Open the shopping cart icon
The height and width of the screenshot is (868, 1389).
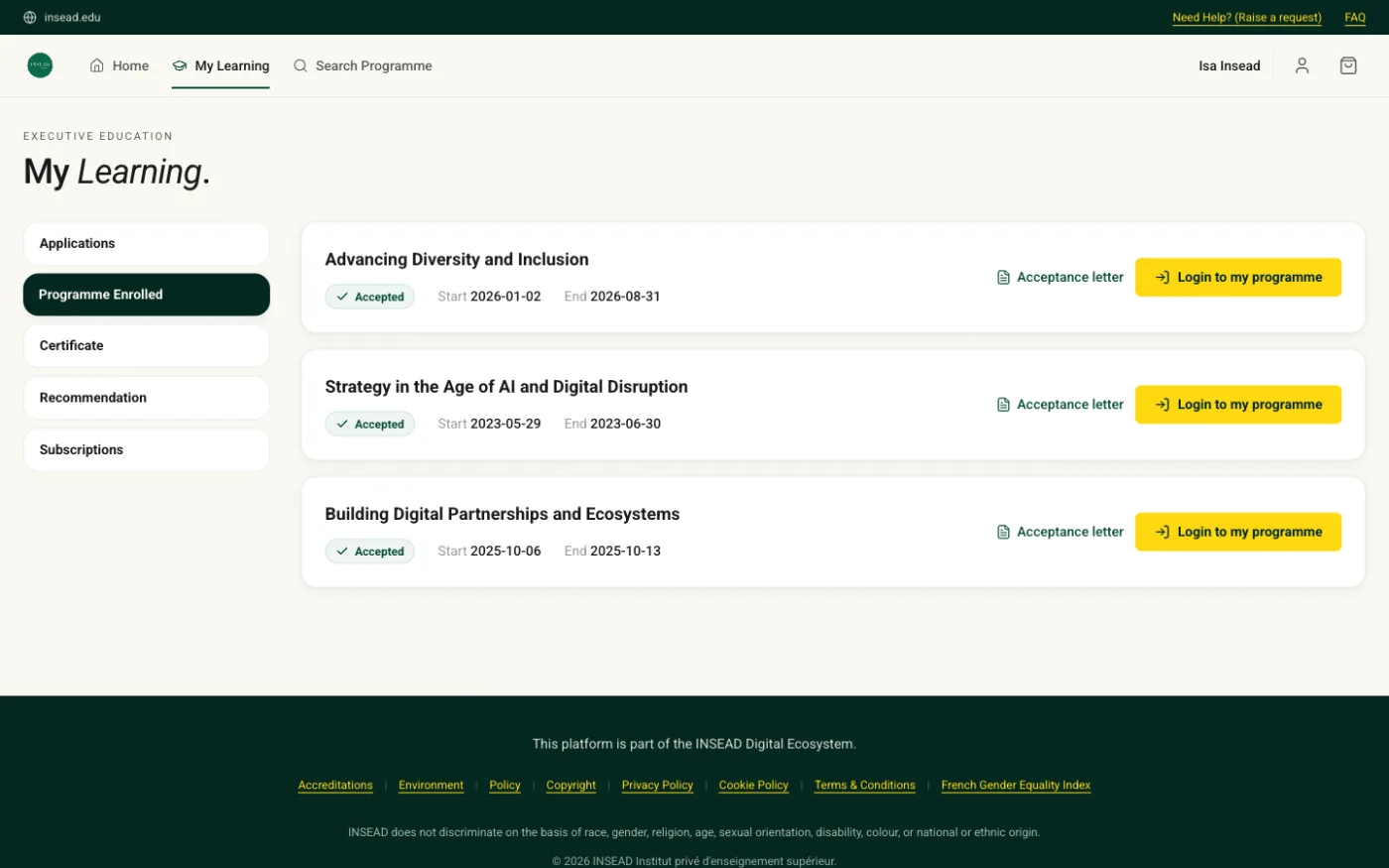click(1348, 65)
